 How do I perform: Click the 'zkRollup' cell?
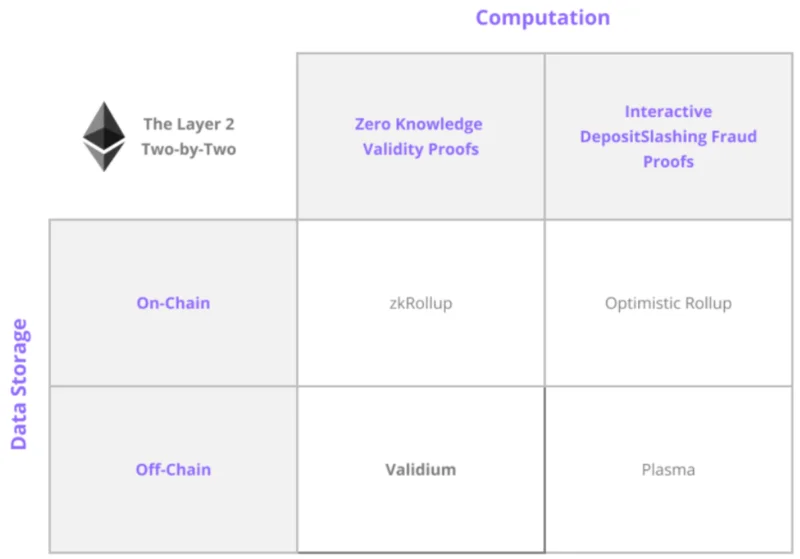pos(421,303)
